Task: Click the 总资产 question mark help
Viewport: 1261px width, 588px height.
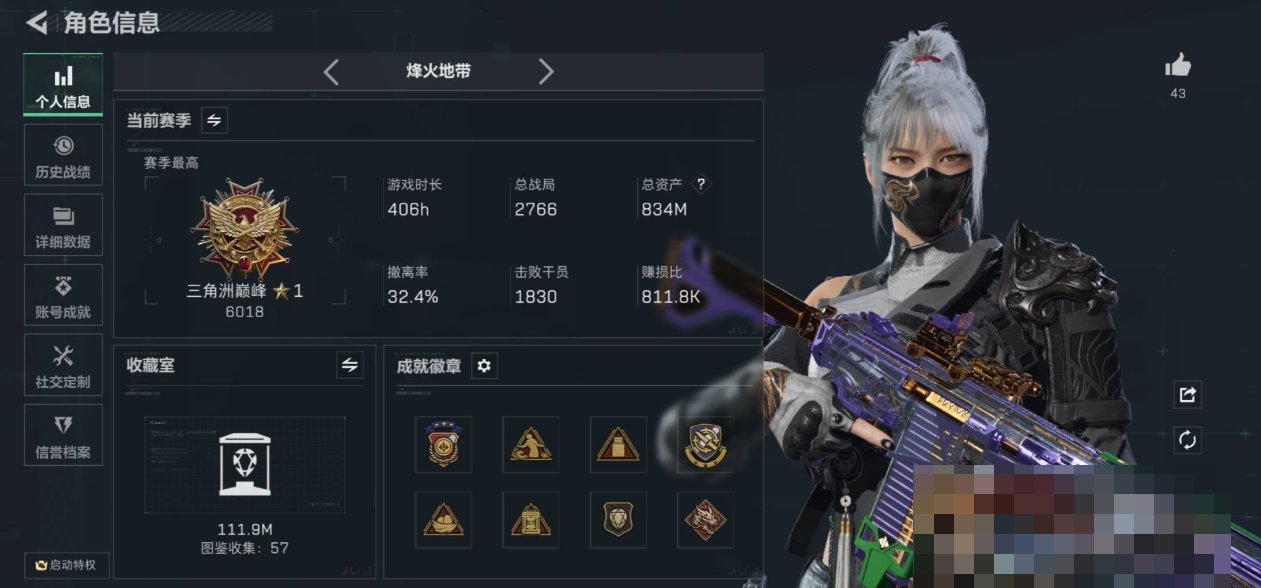Action: pos(701,184)
